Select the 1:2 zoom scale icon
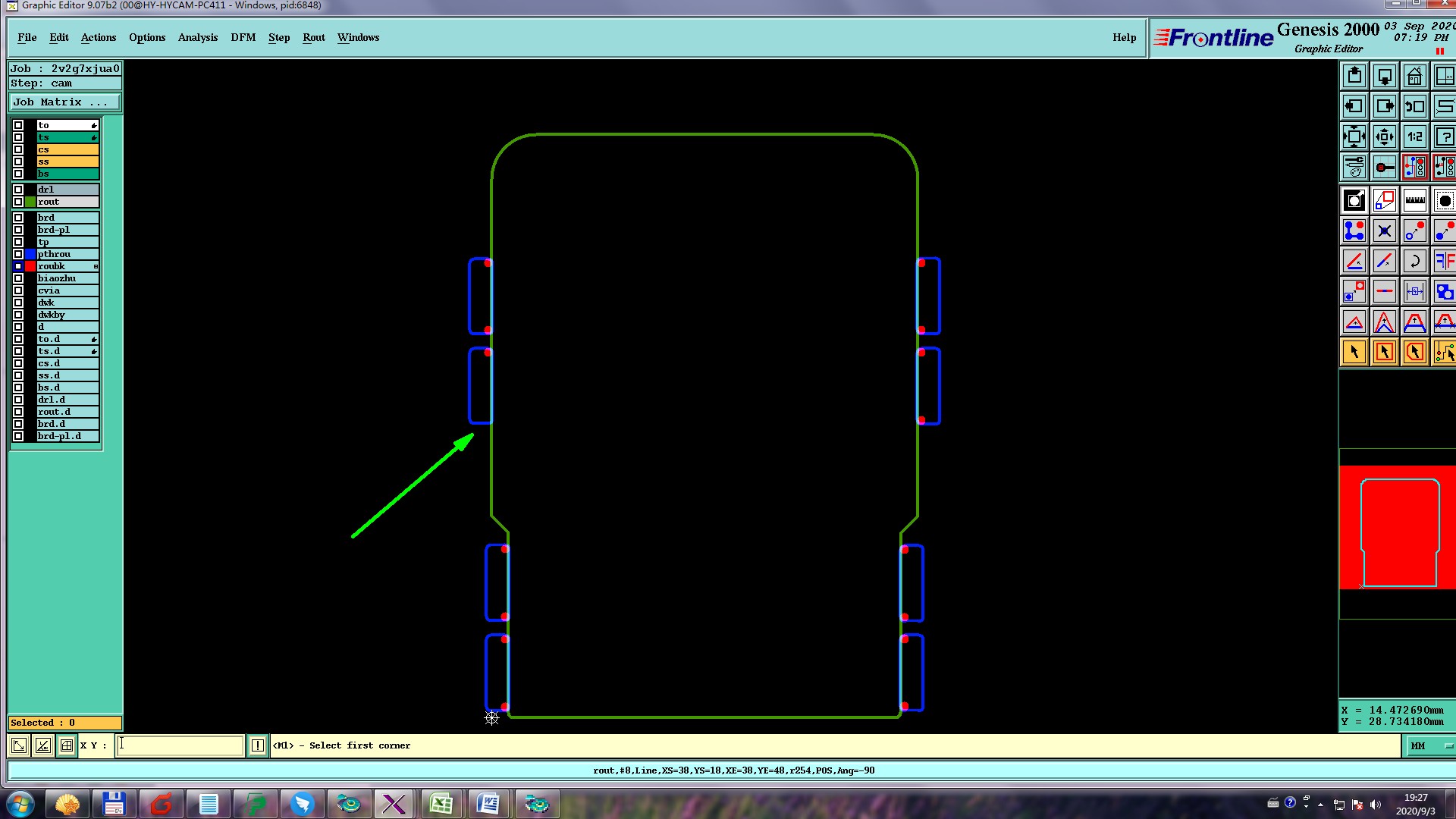The image size is (1456, 819). [1414, 136]
